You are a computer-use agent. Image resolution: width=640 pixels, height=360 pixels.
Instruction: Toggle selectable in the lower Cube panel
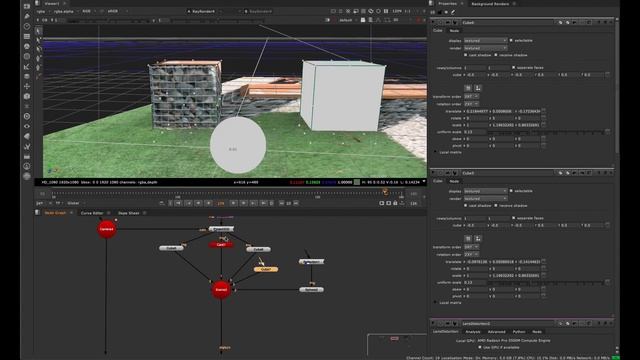[511, 191]
